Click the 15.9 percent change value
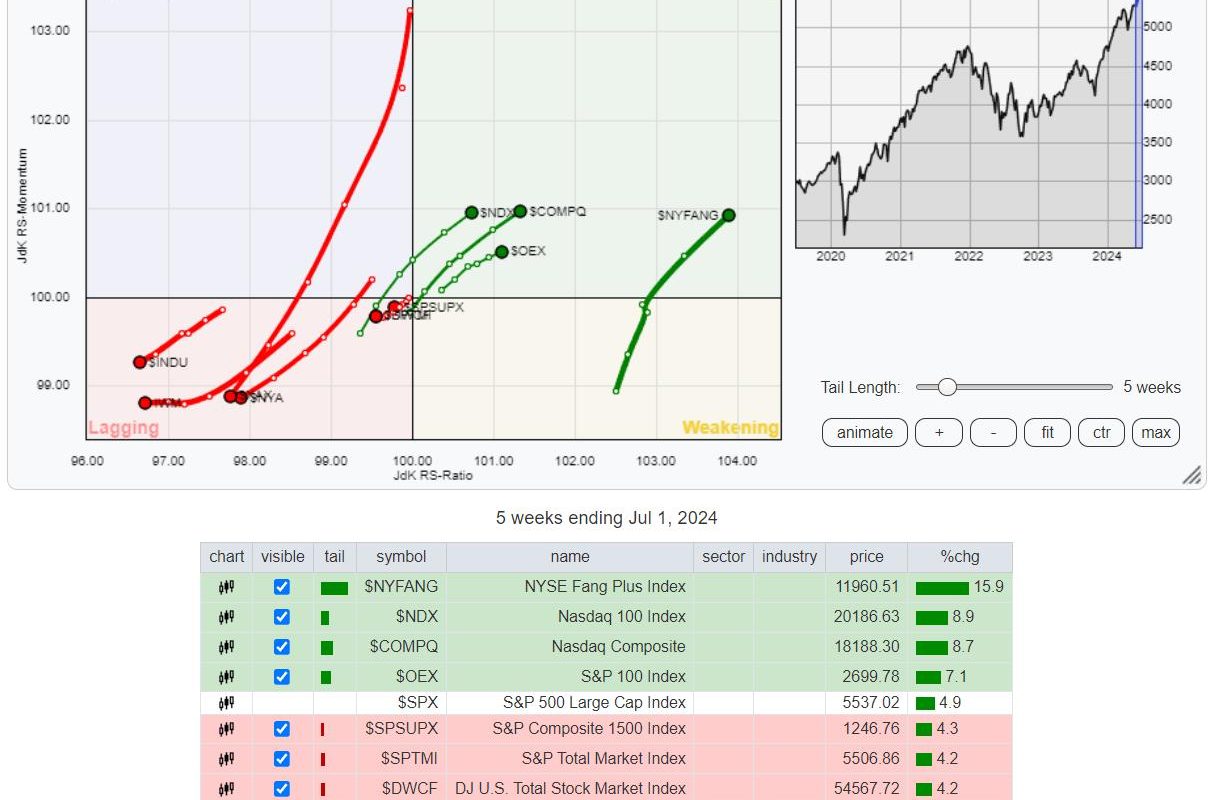Viewport: 1216px width, 800px height. pos(990,587)
